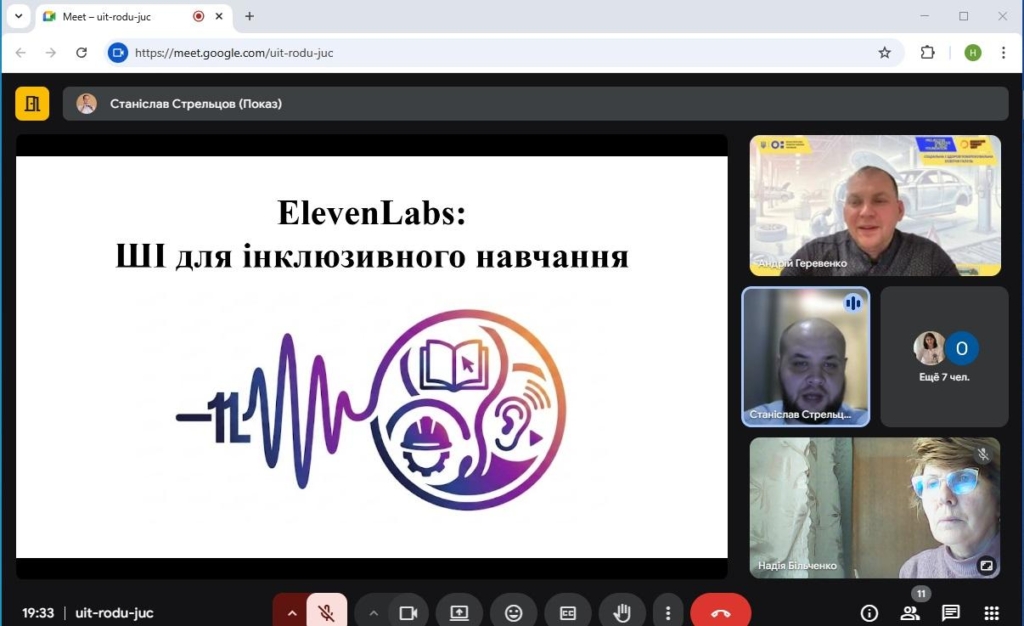Select Надія Більченко's video tile

875,507
